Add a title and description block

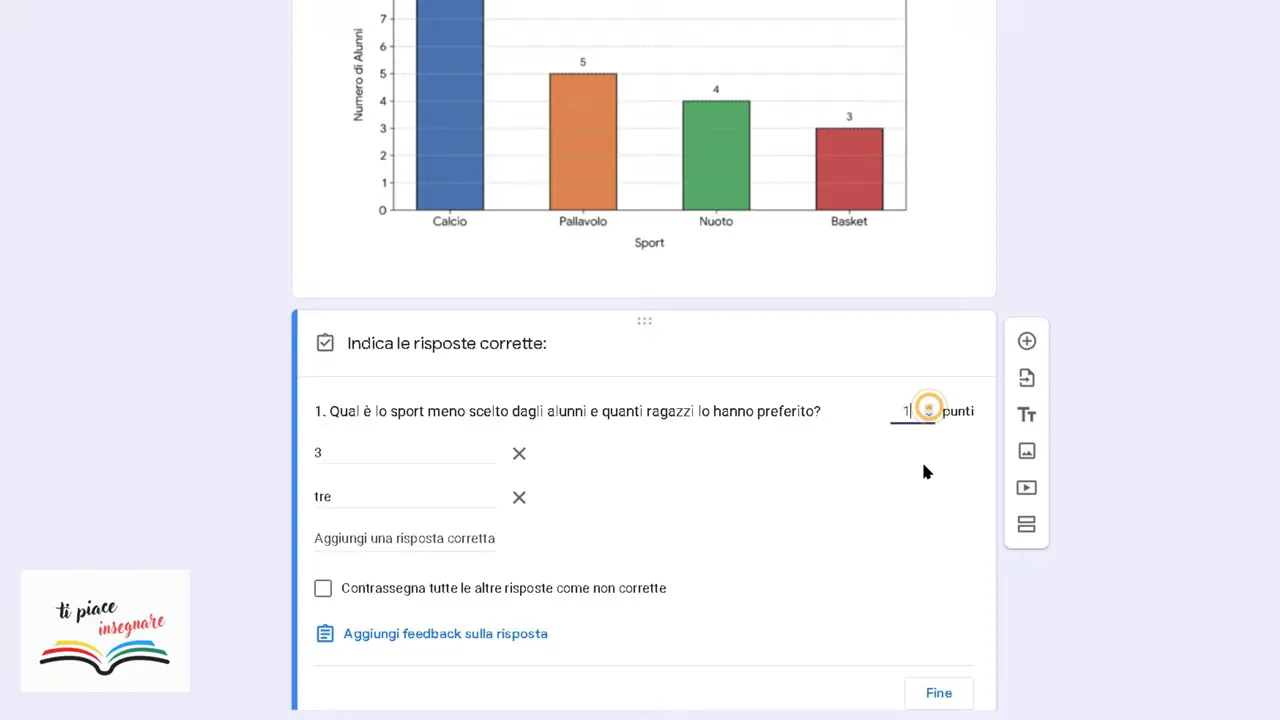click(1026, 414)
